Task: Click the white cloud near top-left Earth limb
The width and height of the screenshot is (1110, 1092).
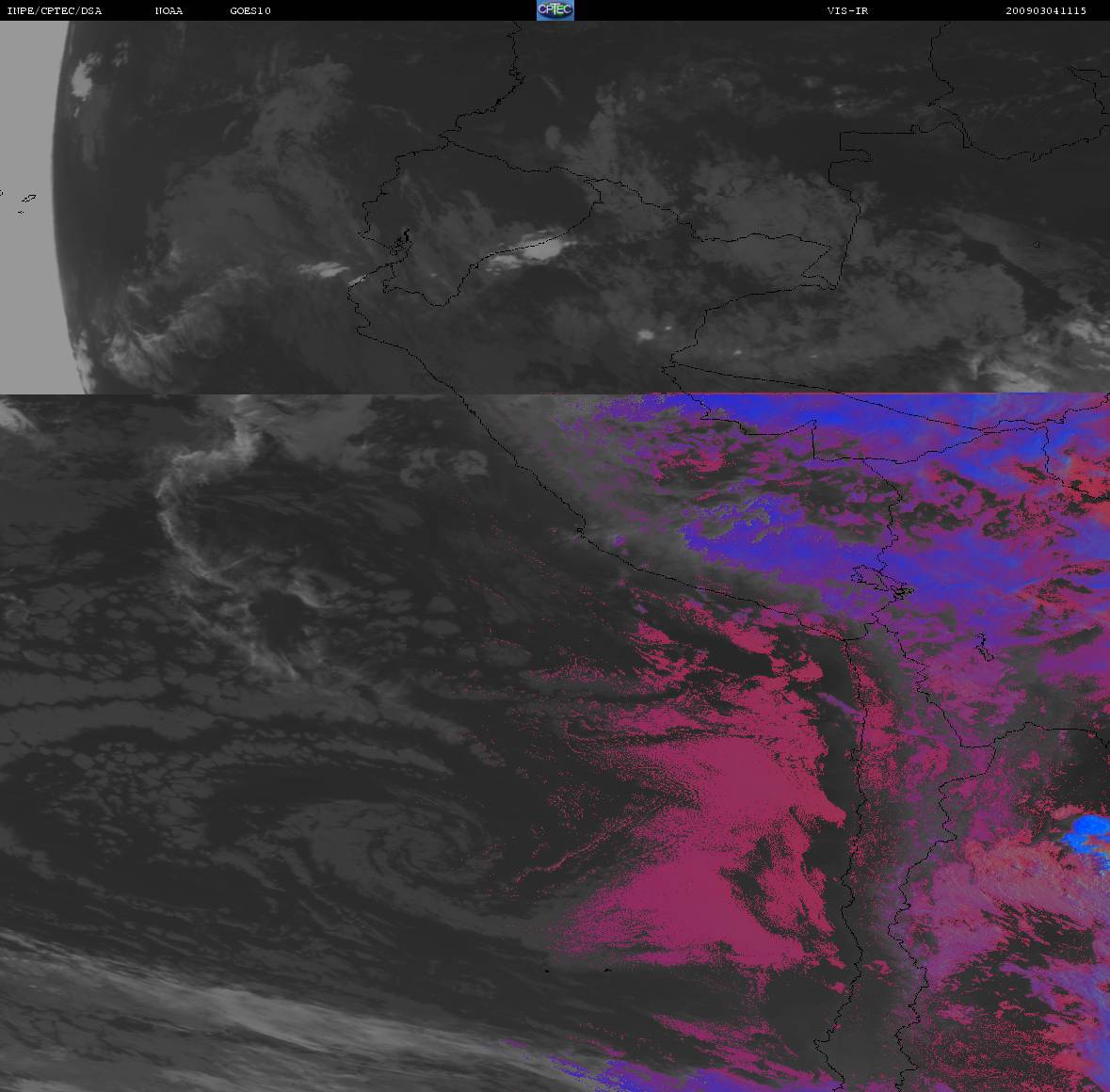Action: pos(83,80)
